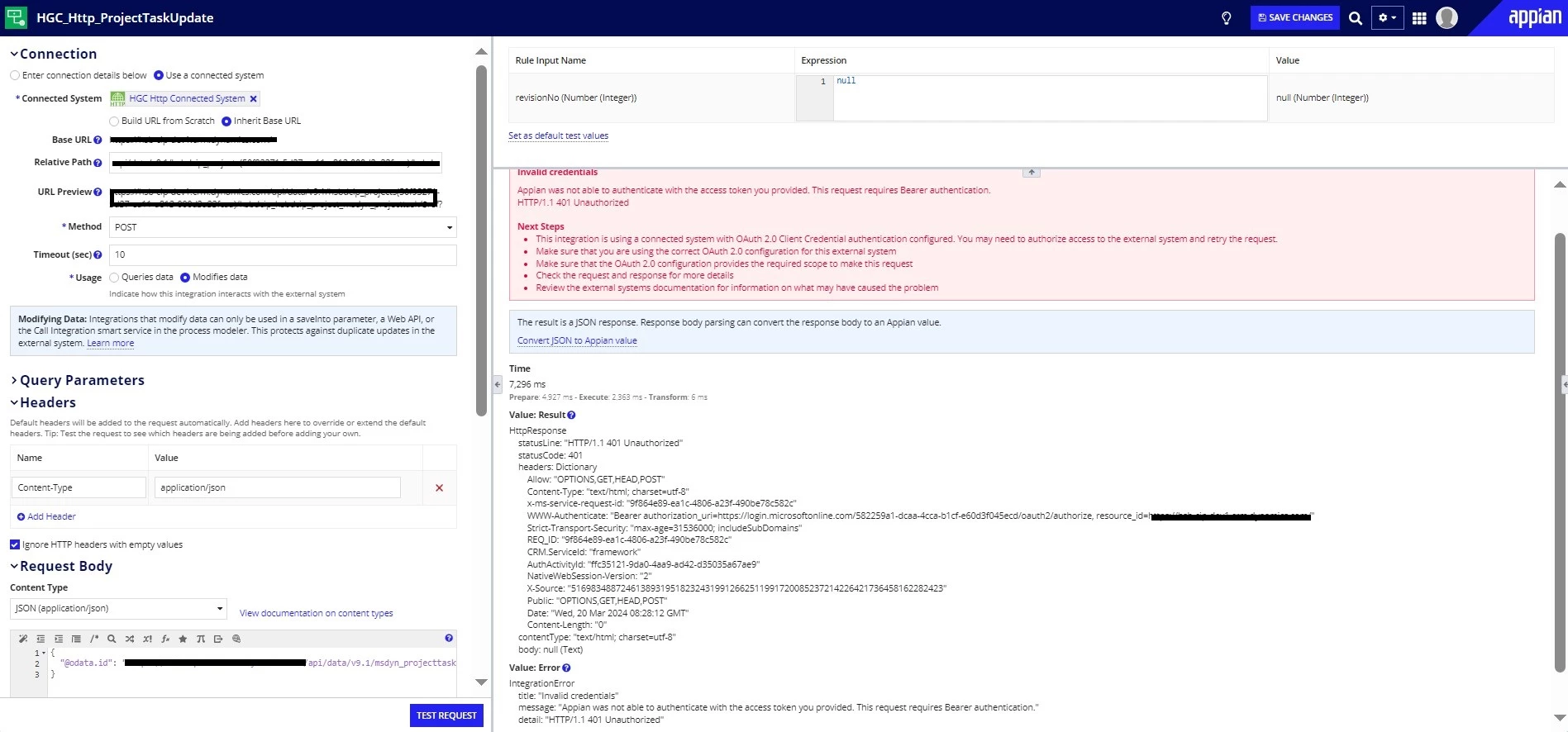Collapse left pane with divider arrow
Viewport: 1568px width, 732px height.
click(498, 384)
